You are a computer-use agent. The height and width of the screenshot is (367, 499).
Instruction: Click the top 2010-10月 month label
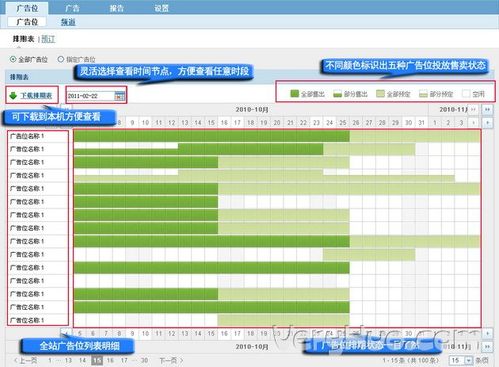[252, 109]
